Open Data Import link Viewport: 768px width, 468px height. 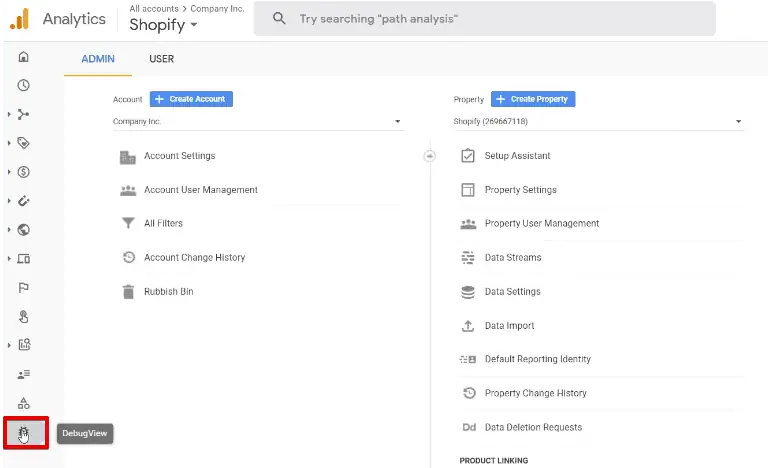pos(509,326)
